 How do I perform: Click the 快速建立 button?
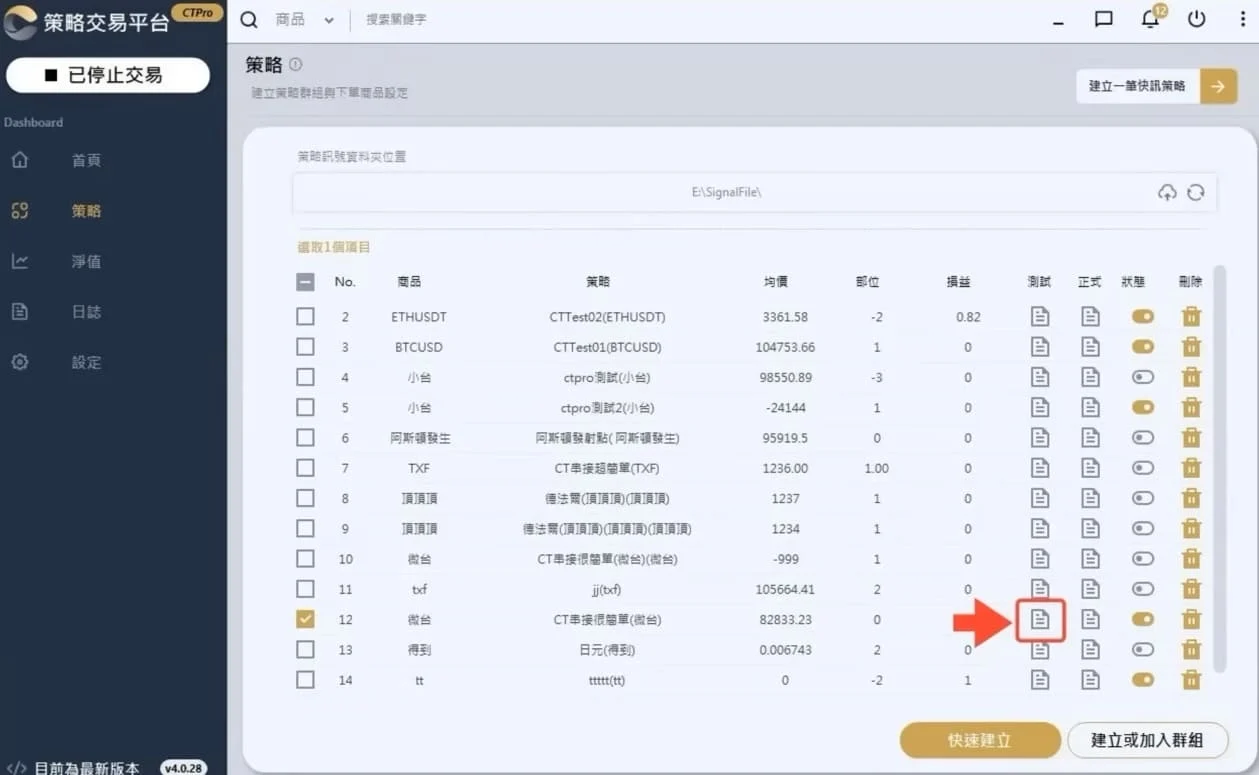[x=979, y=740]
